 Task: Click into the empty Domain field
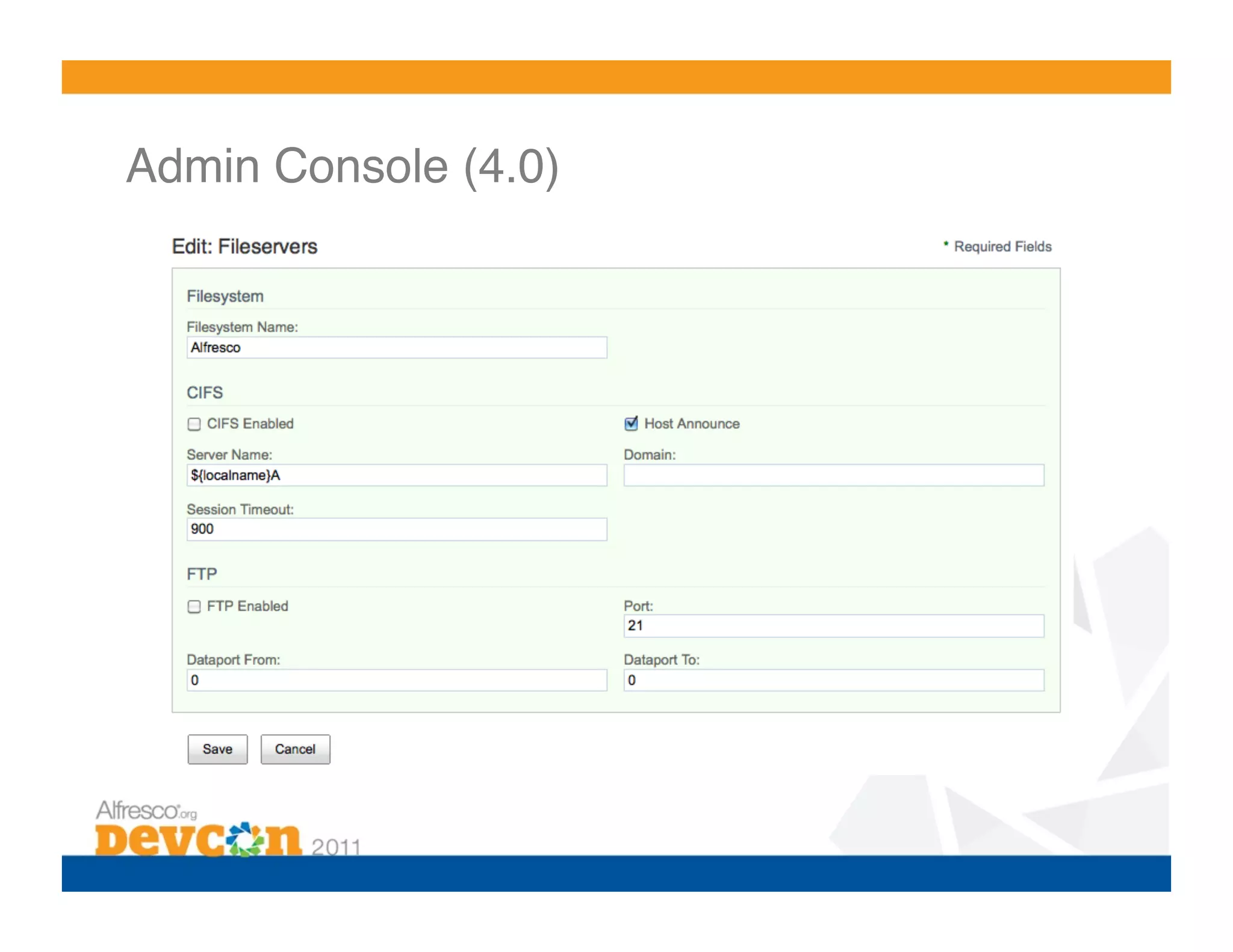[834, 475]
